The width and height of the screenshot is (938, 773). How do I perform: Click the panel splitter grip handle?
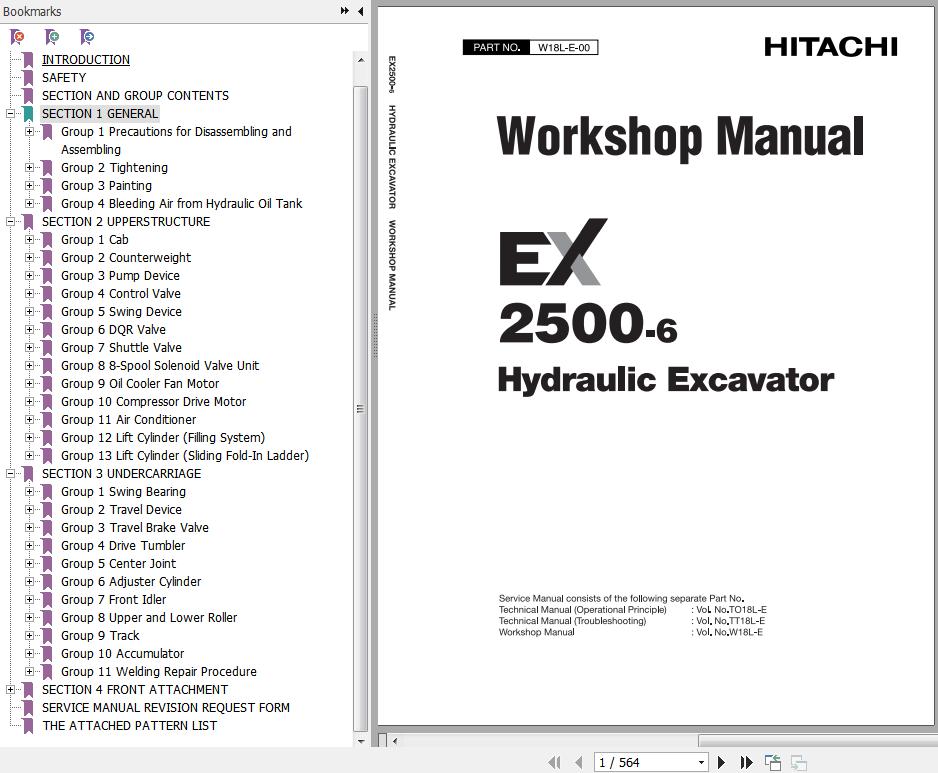click(375, 336)
